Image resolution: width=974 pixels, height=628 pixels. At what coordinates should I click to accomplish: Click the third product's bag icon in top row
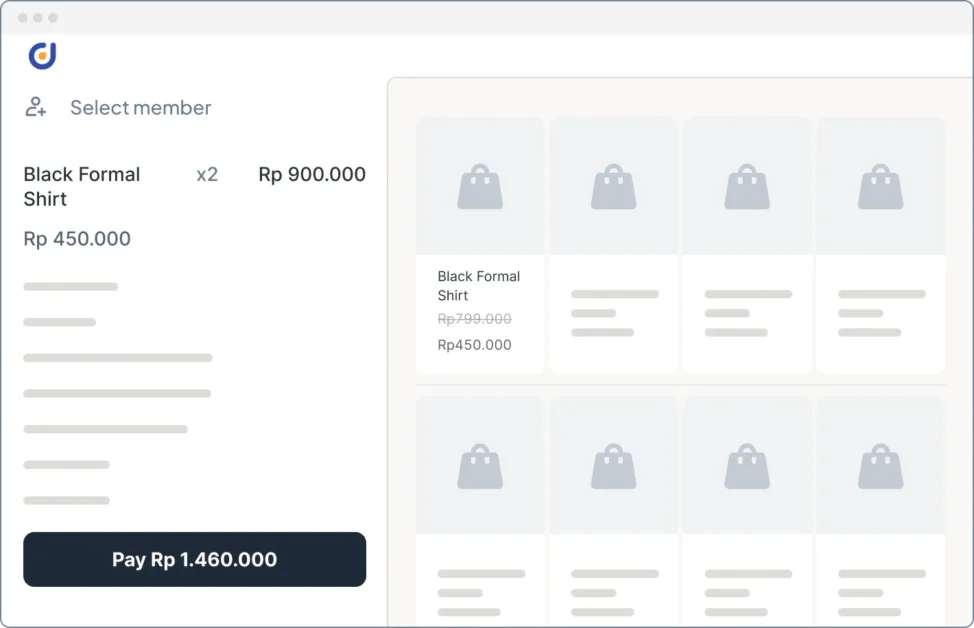pos(747,188)
